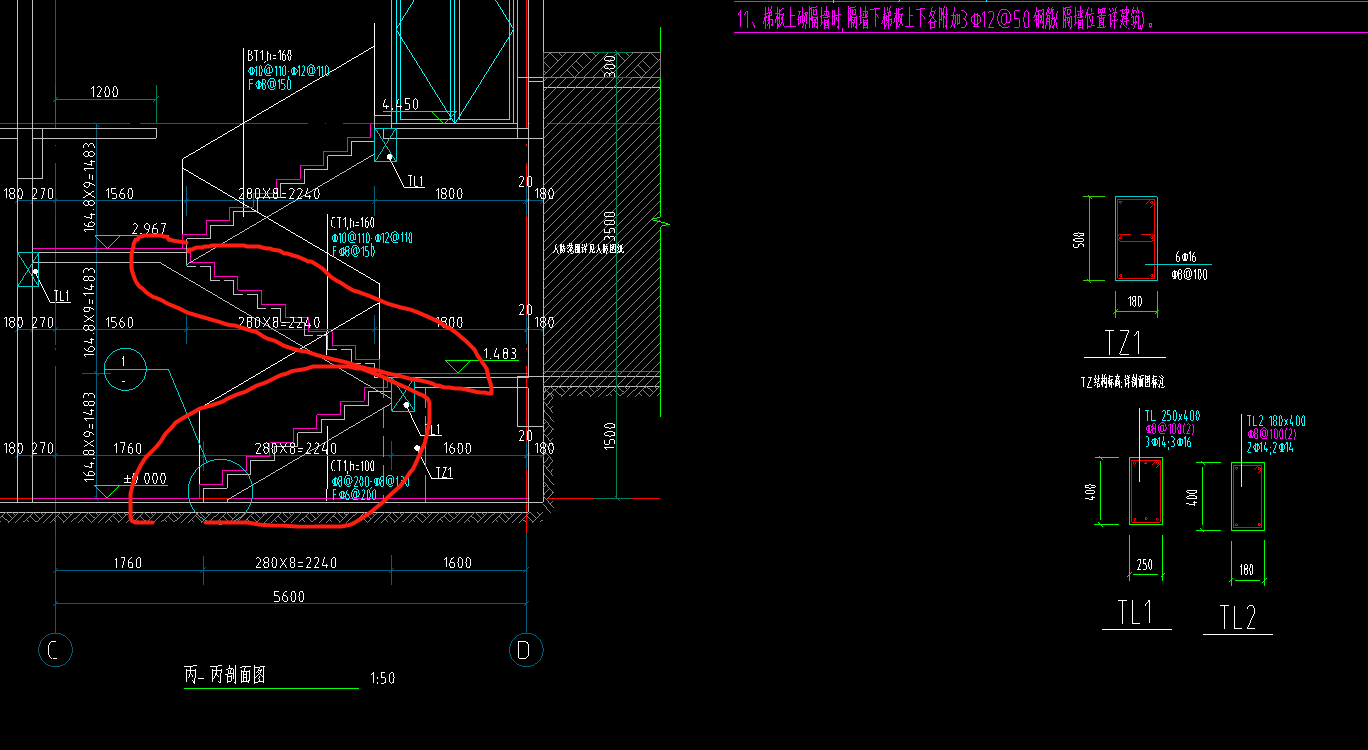Click the 4.450 elevation mark
The height and width of the screenshot is (750, 1368).
(400, 104)
